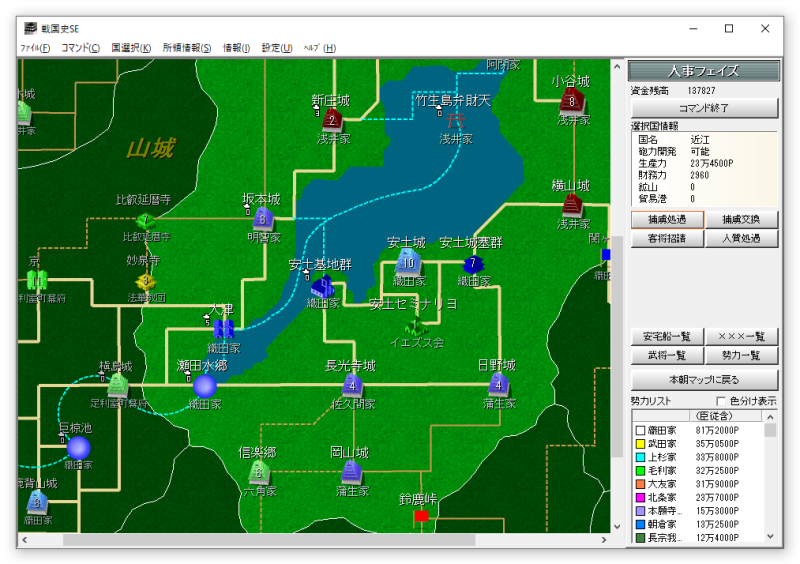800x564 pixels.
Task: Select the Odani castle icon (小谷城)
Action: (x=572, y=102)
